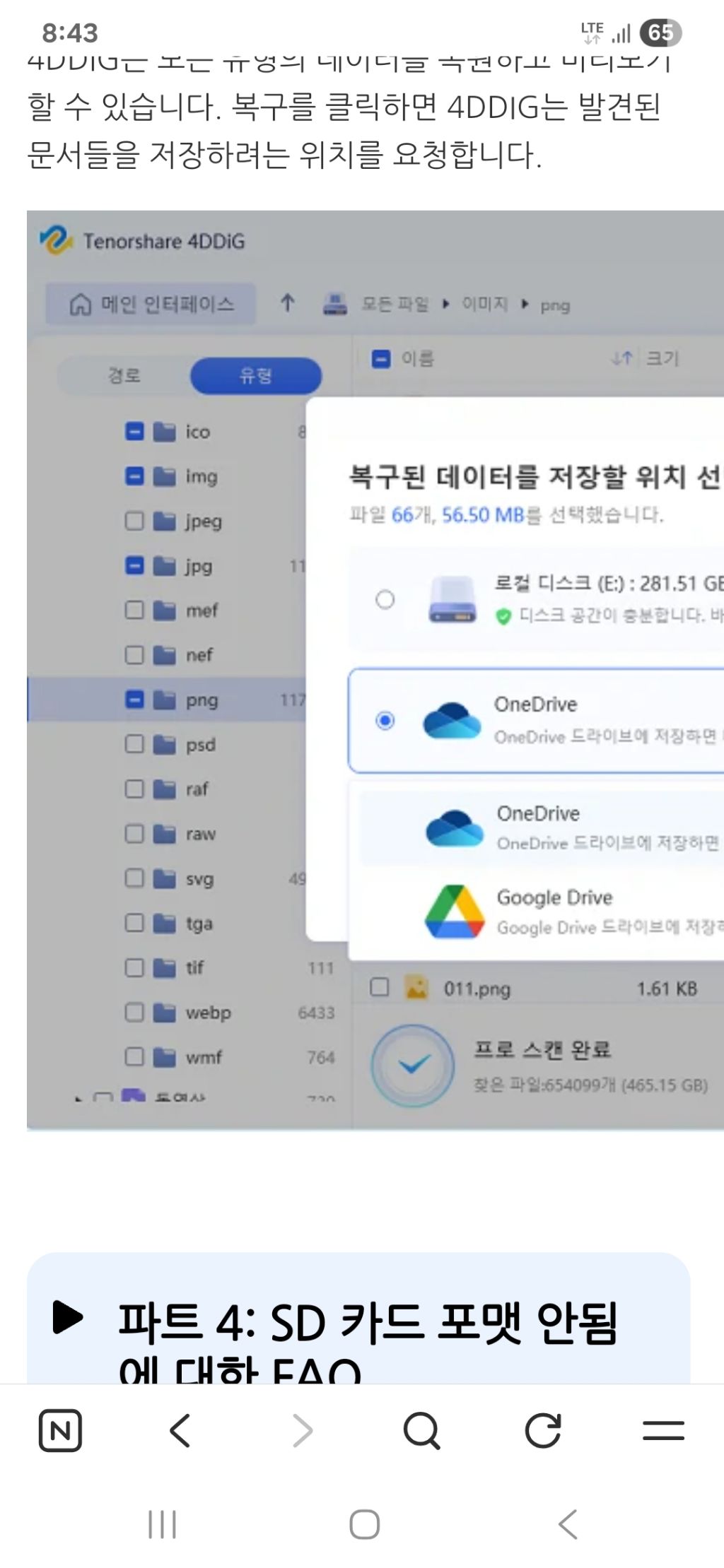The image size is (724, 1568).
Task: Click 모든 파일 in the breadcrumb
Action: [395, 305]
